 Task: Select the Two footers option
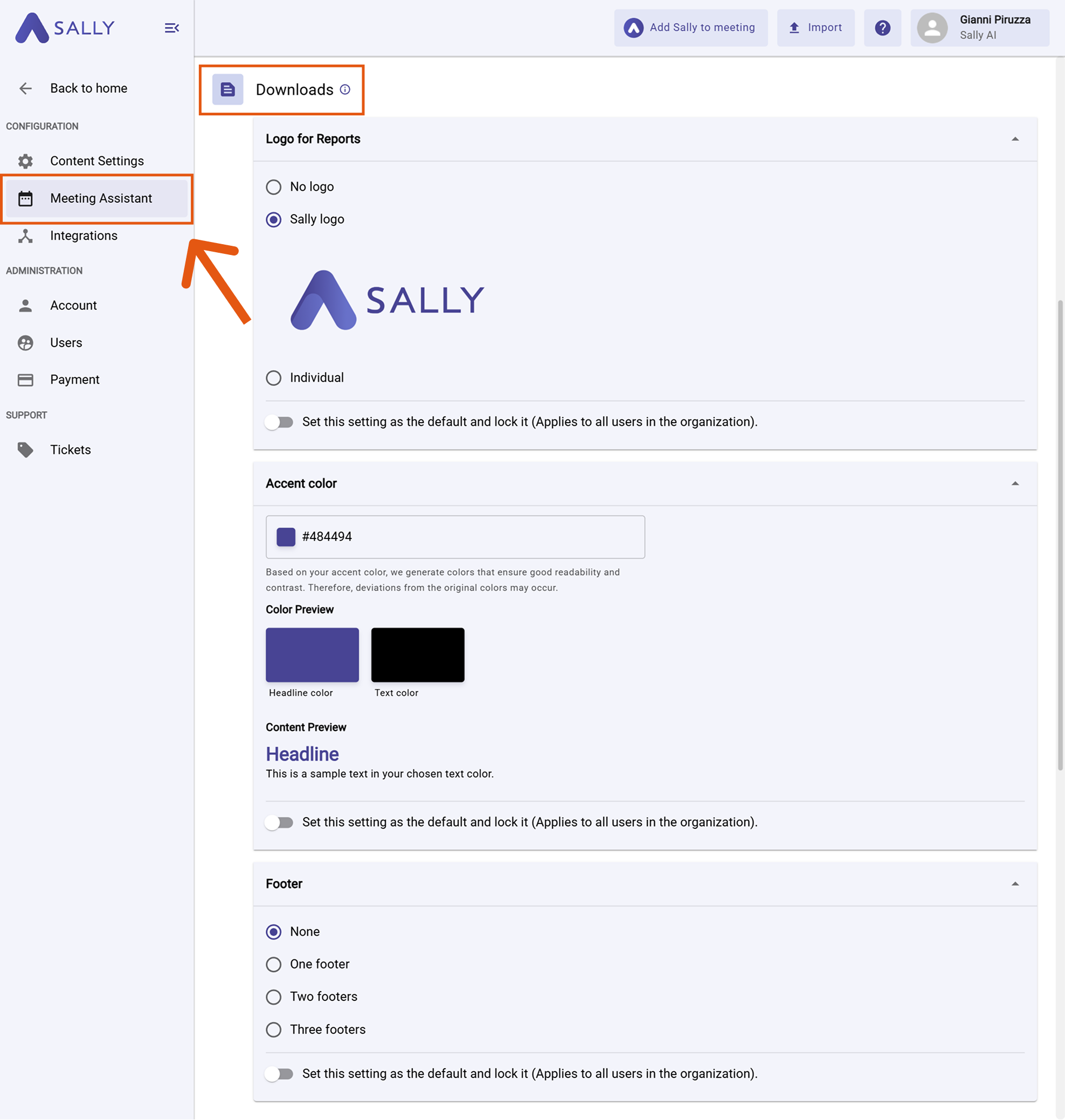(x=274, y=998)
